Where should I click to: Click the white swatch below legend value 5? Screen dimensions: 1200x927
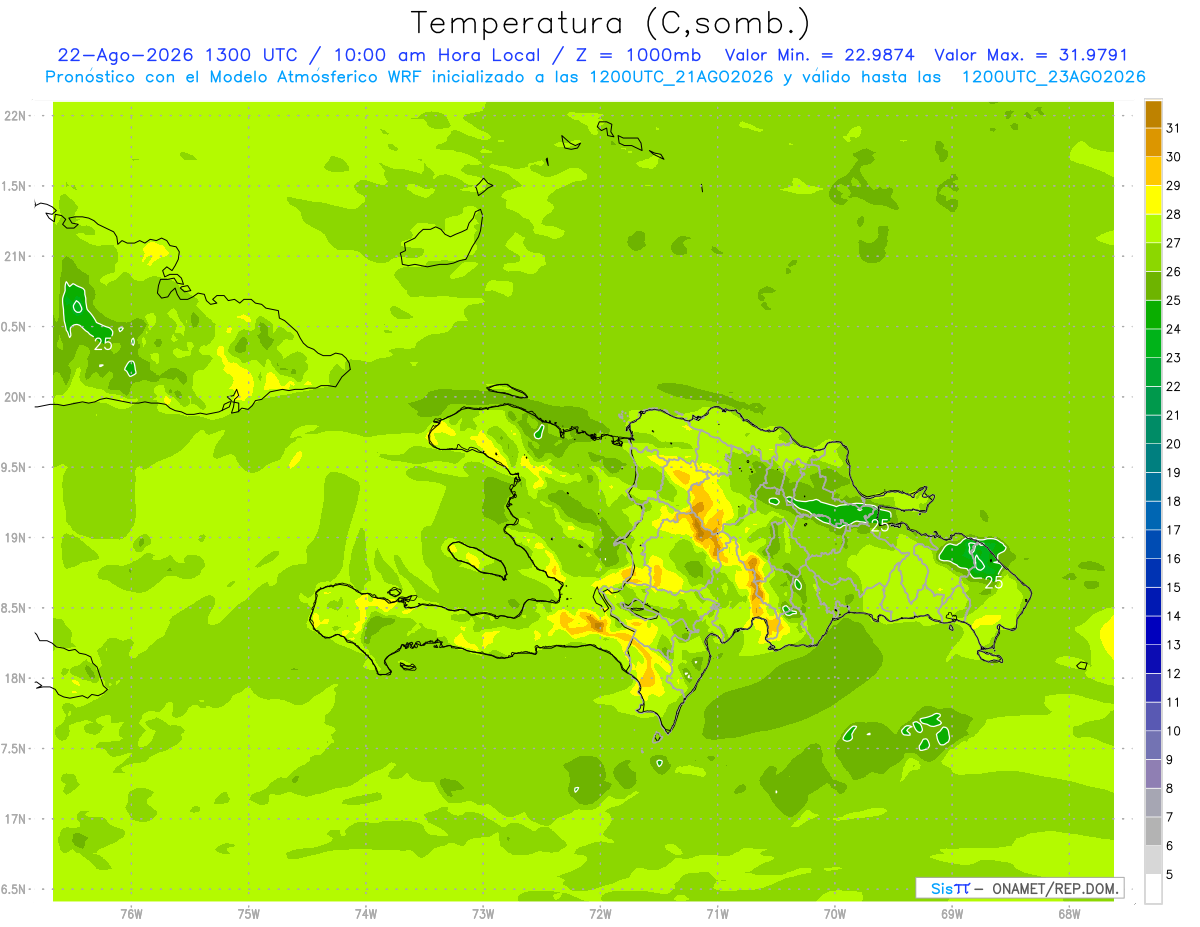click(x=1153, y=889)
